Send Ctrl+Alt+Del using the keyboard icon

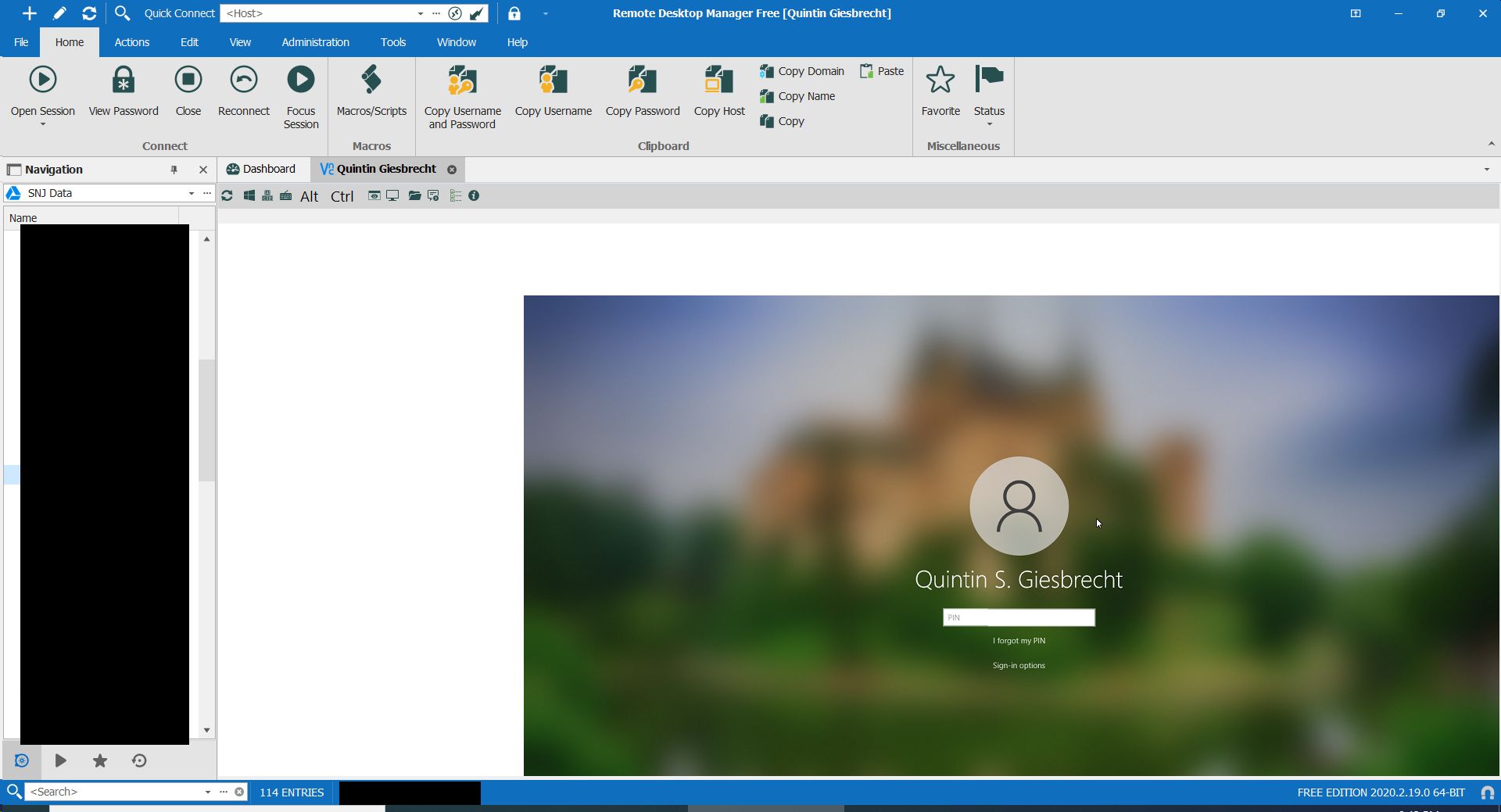click(x=267, y=196)
